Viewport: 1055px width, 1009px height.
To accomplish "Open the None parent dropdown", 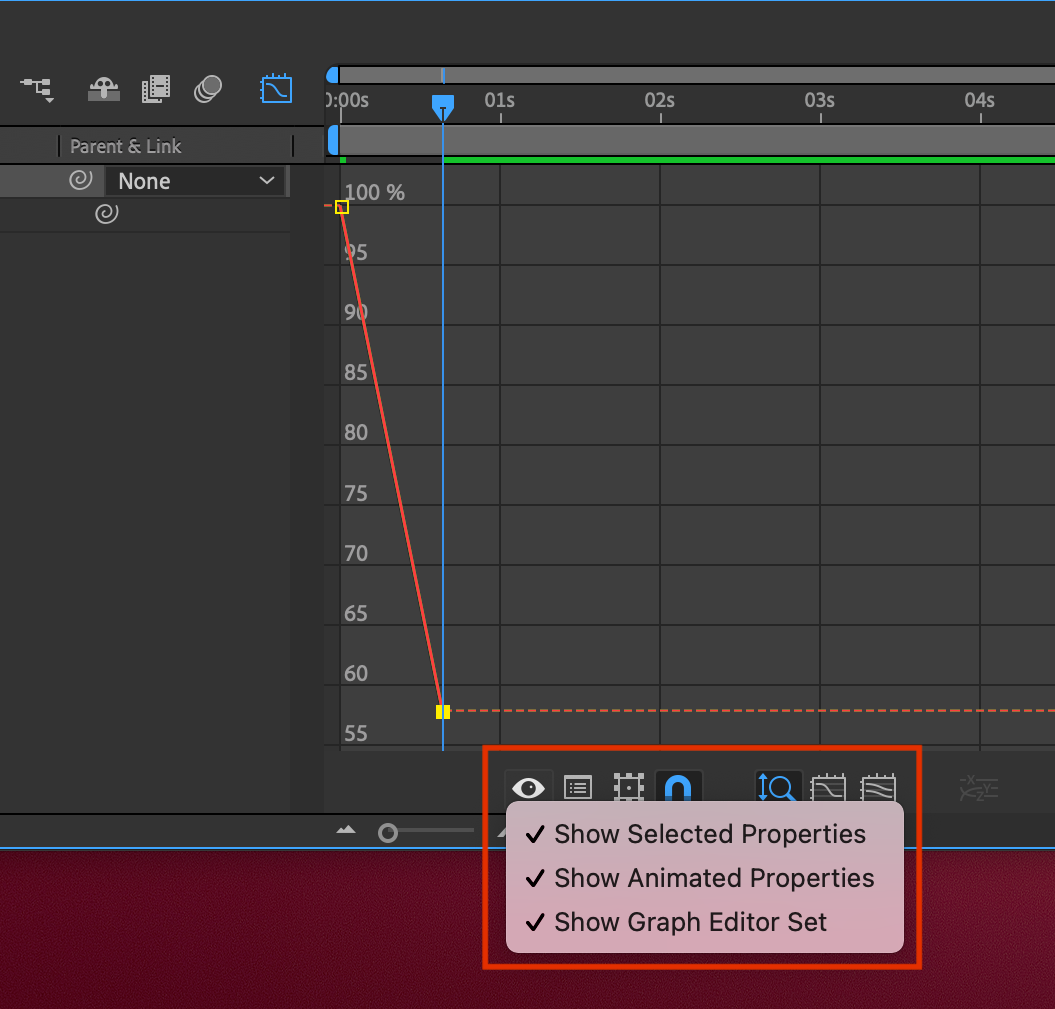I will pos(196,181).
